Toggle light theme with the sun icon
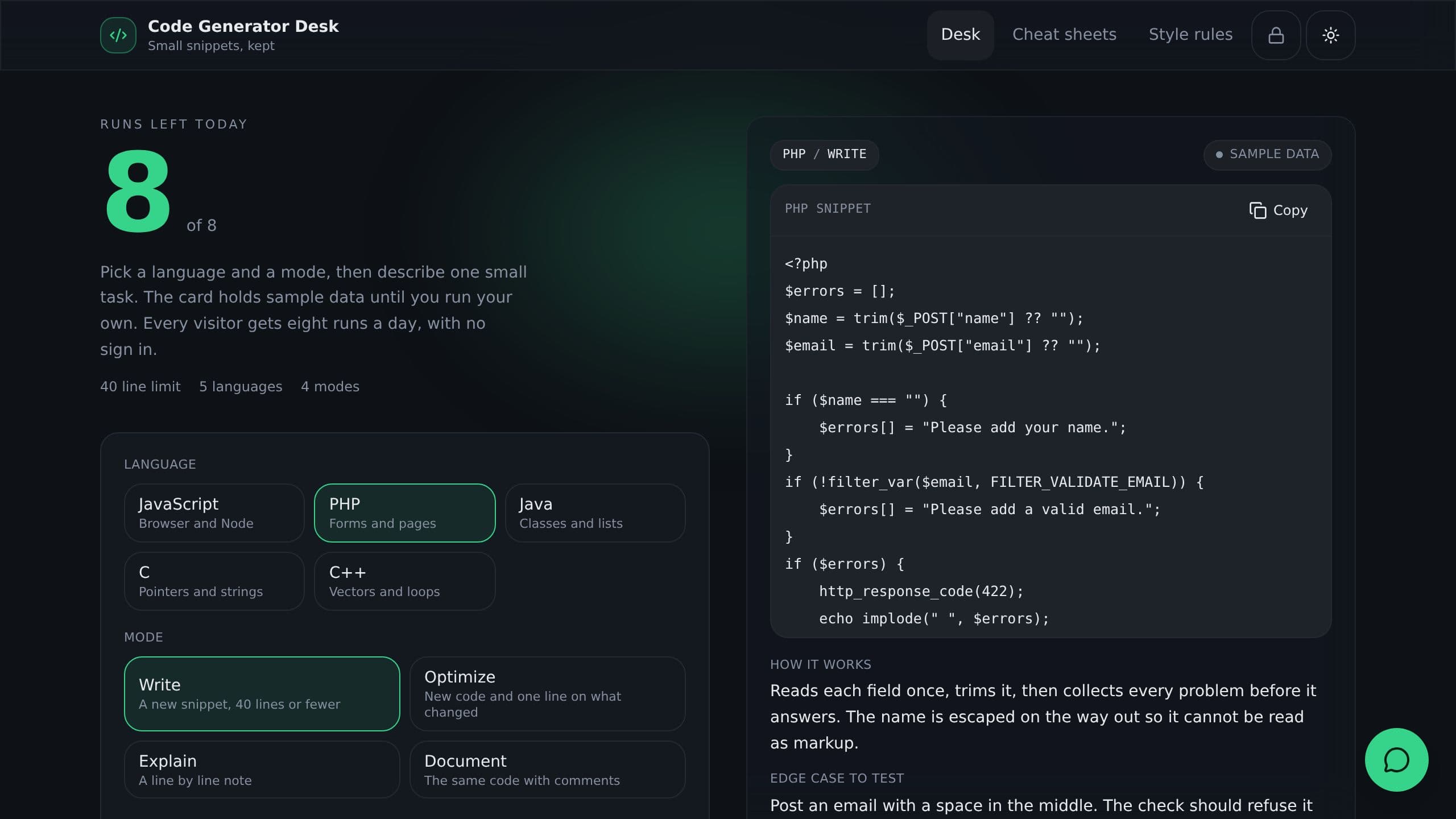 1330,35
